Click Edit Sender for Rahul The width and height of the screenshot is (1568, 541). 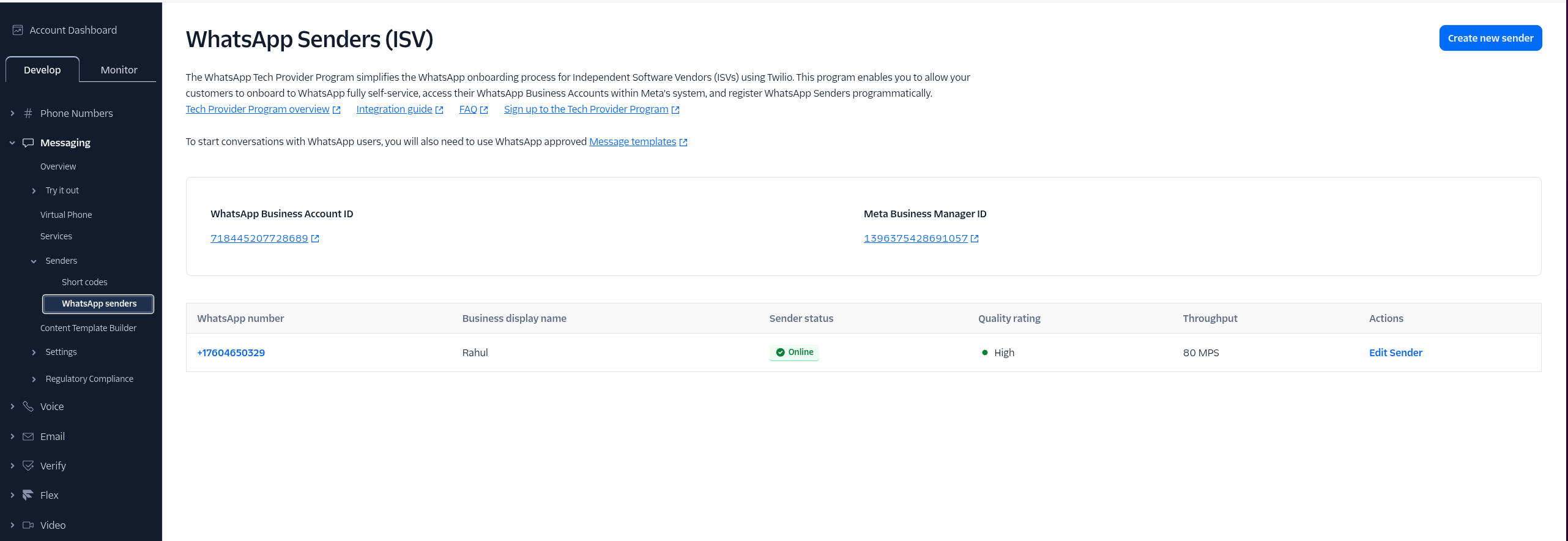pos(1395,353)
